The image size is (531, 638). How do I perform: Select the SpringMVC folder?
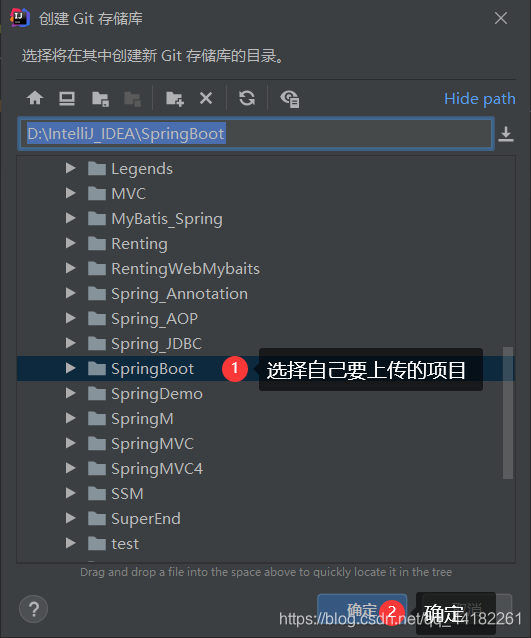(152, 444)
